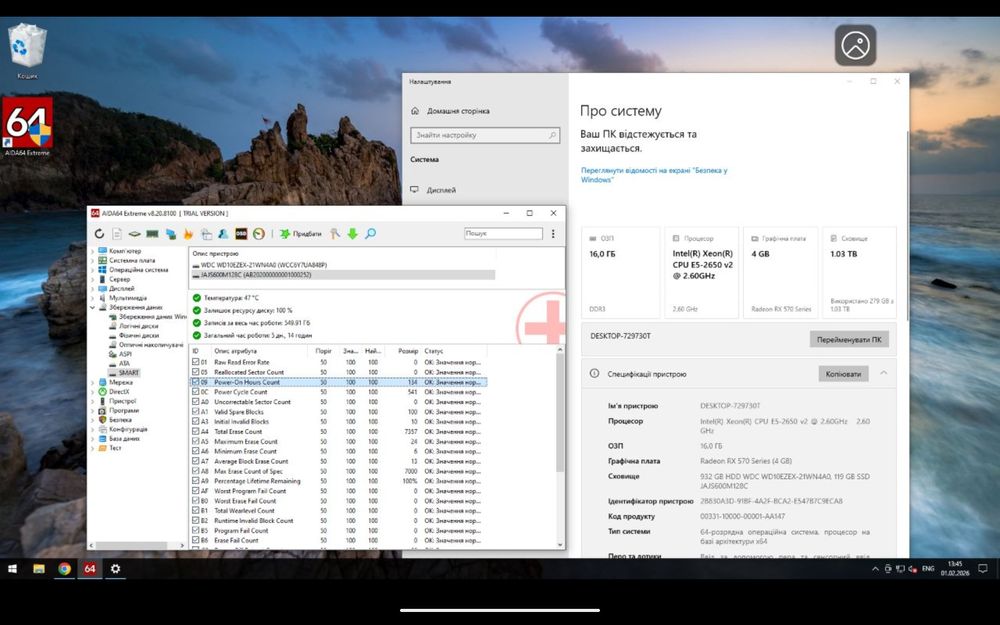This screenshot has height=625, width=1000.
Task: Click the blue user icon in toolbar
Action: point(223,234)
